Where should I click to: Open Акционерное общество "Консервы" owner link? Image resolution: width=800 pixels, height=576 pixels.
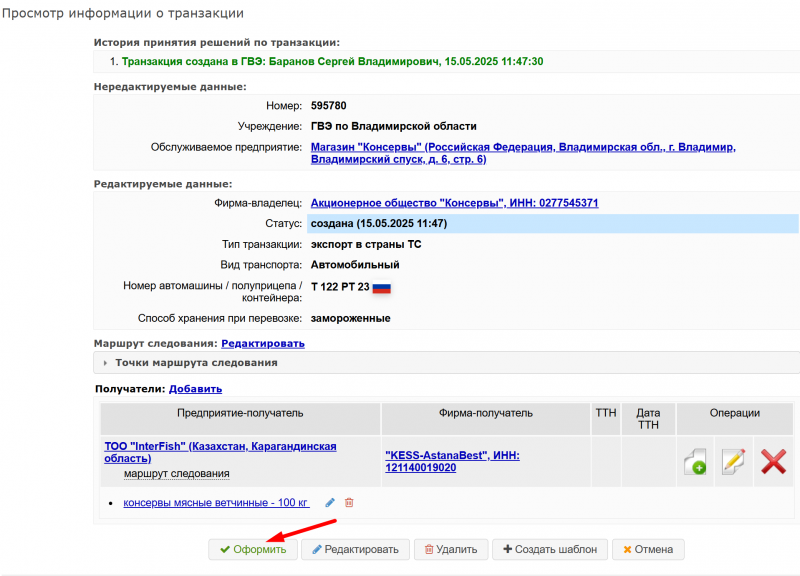tap(454, 203)
